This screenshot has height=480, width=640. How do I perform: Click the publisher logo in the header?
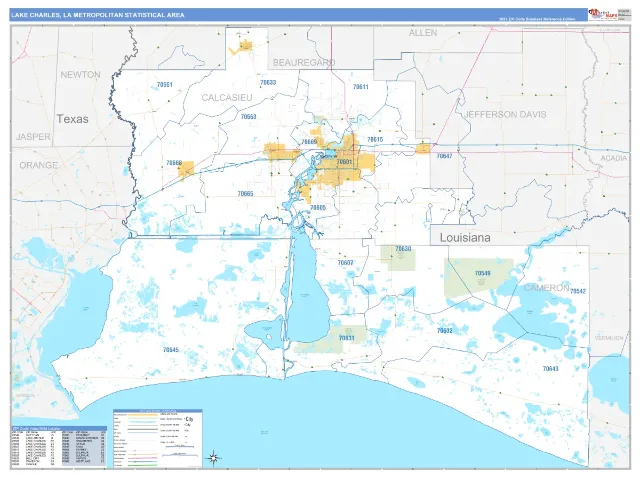click(x=602, y=14)
